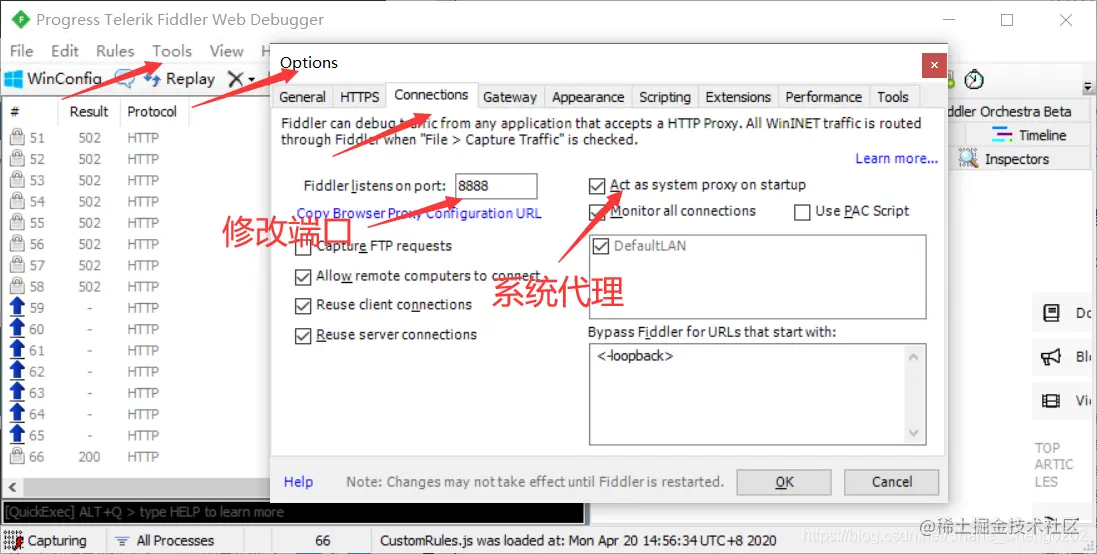Open the Timeline tab

click(1029, 135)
